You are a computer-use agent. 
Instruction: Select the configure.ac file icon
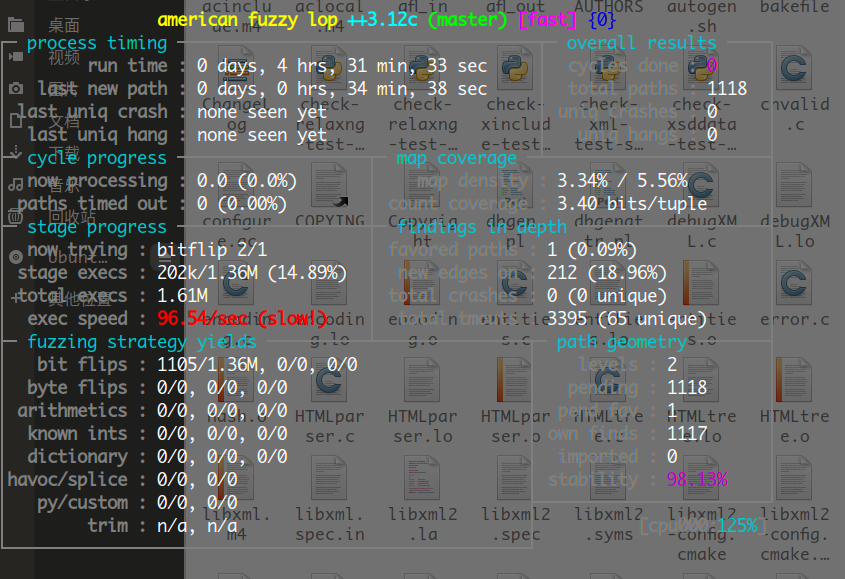[x=236, y=185]
